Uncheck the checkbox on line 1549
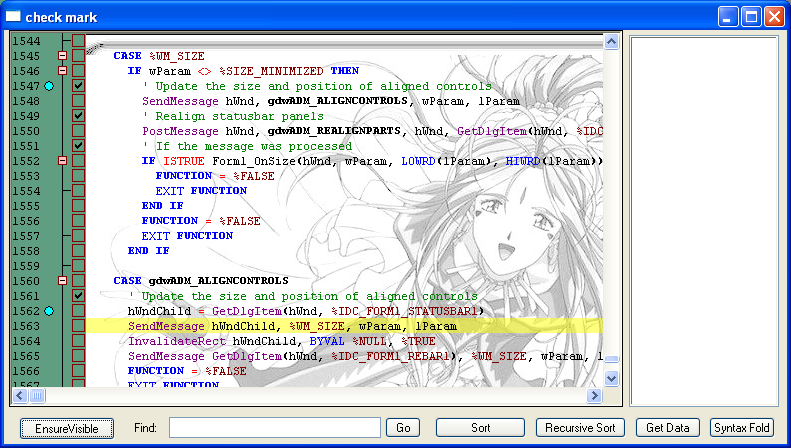 [78, 116]
